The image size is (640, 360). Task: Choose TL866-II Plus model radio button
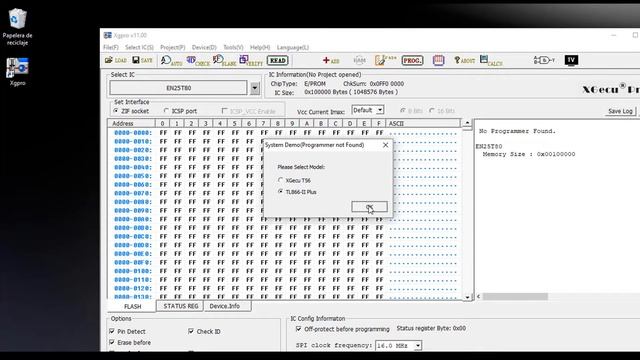pyautogui.click(x=297, y=192)
